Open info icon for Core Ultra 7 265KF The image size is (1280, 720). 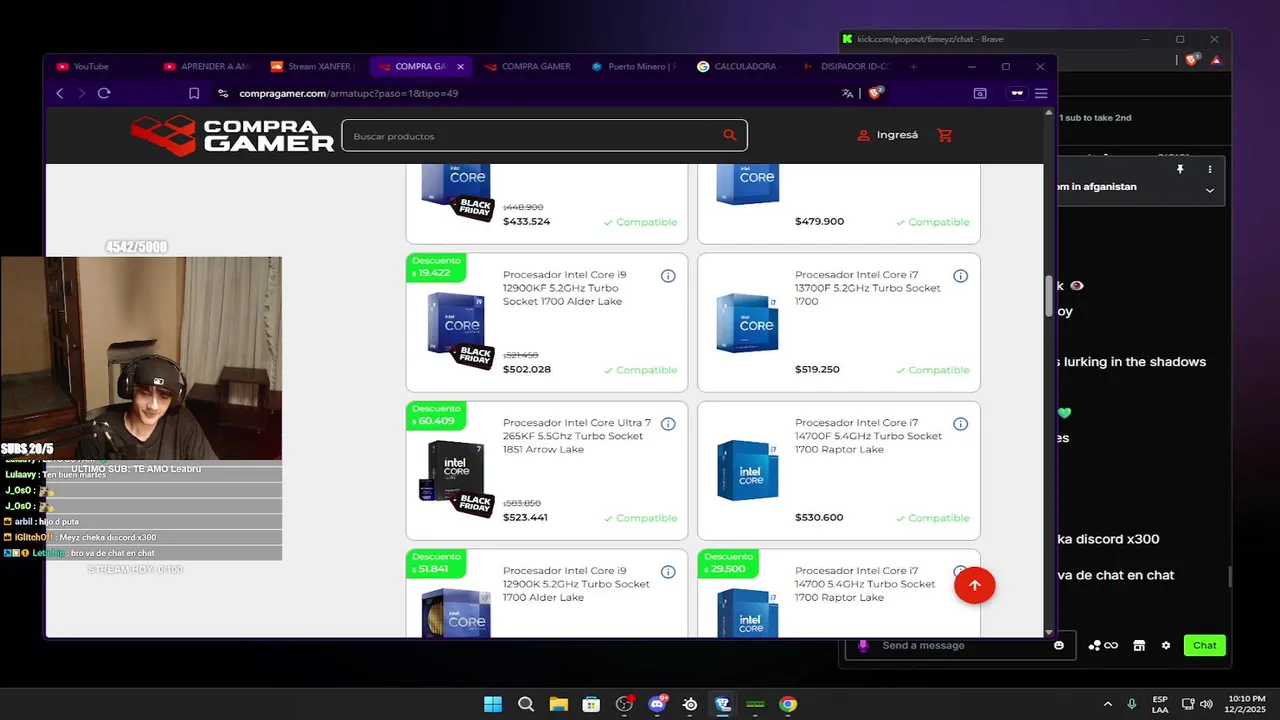pos(668,424)
